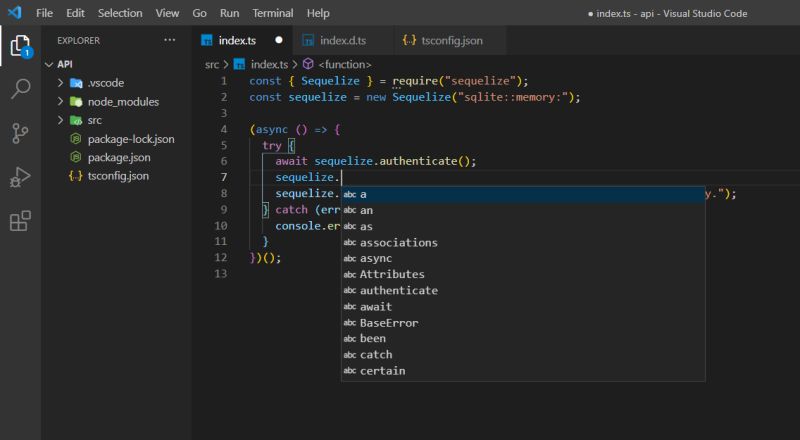Select the node_modules folder
The height and width of the screenshot is (440, 800).
coord(123,102)
